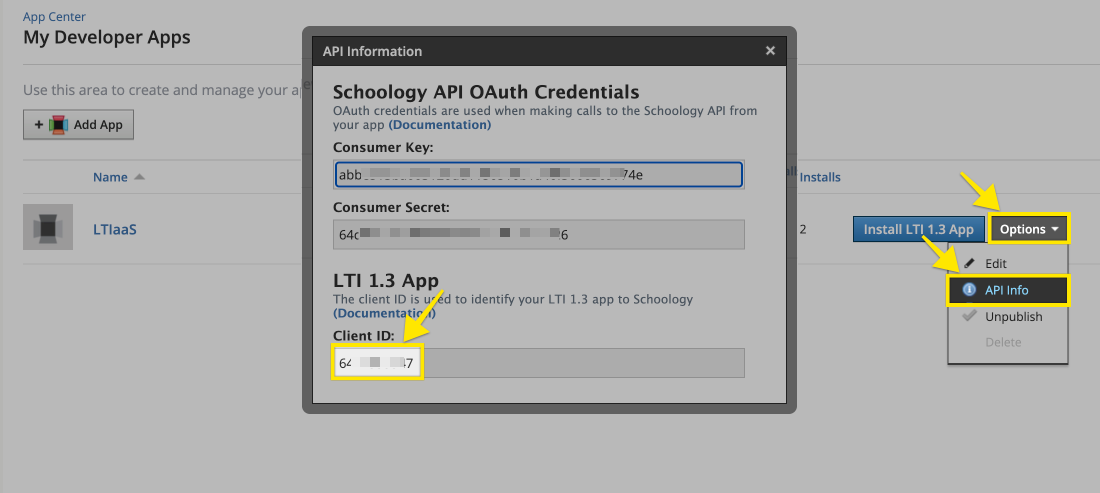Screen dimensions: 1100x493
Task: Open the LTIaaS app link
Action: [114, 229]
